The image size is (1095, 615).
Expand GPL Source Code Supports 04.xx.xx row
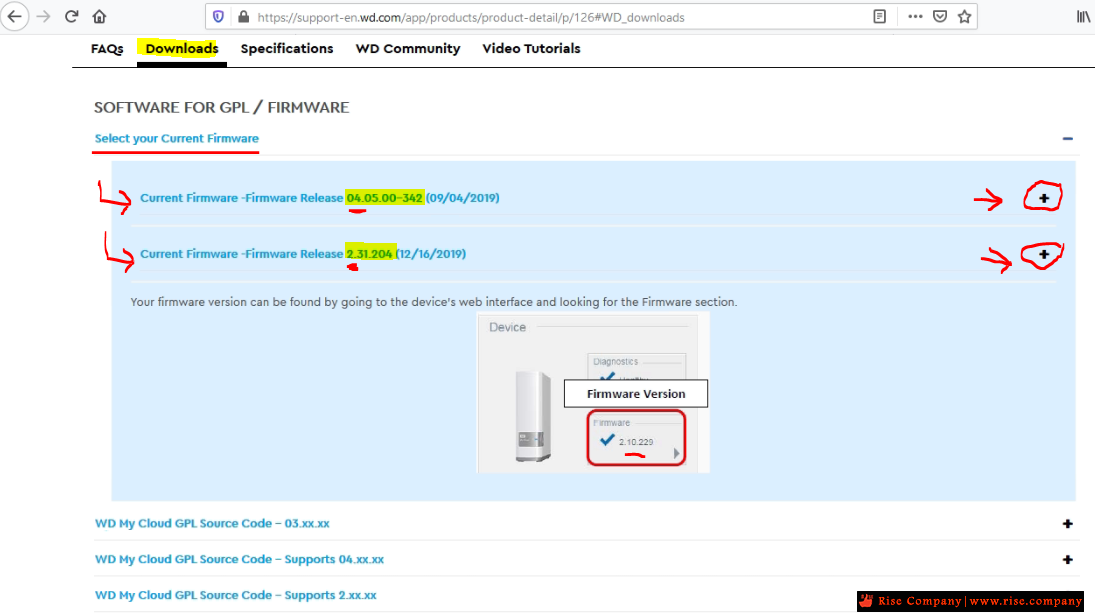click(x=1067, y=560)
